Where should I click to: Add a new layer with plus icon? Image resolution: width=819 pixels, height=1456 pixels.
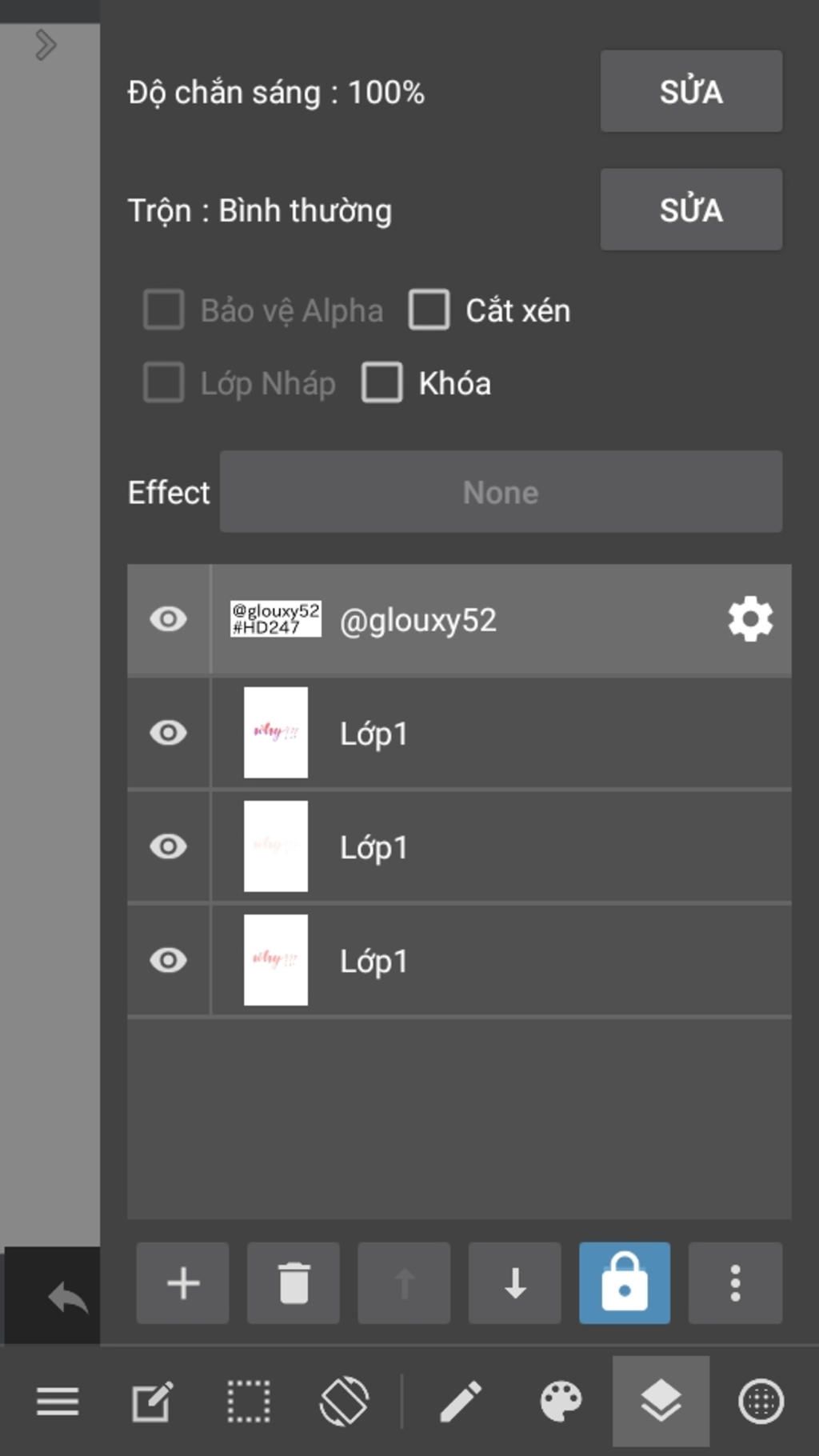click(183, 1283)
